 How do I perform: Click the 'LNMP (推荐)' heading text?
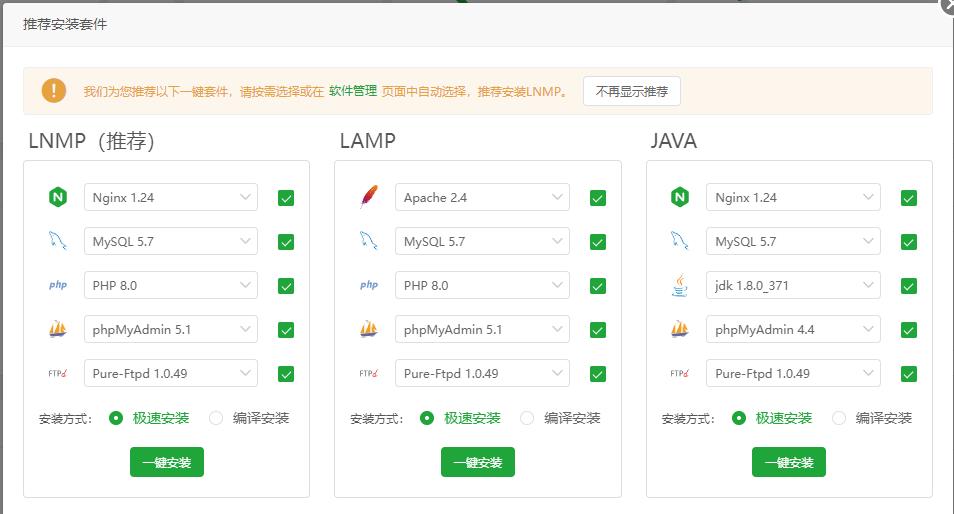[x=91, y=141]
